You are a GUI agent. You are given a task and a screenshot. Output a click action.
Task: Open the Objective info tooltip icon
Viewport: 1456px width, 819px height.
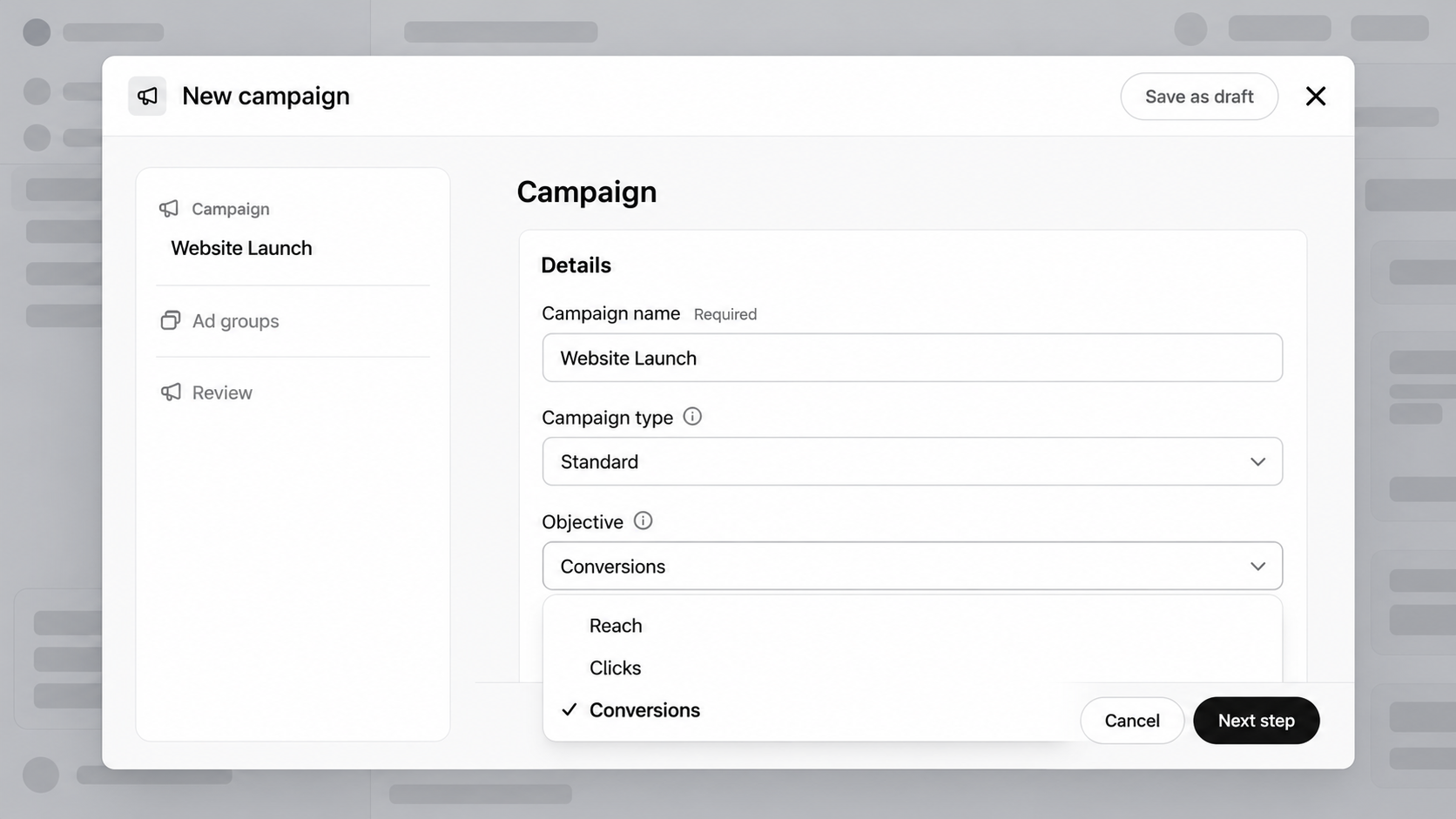pos(643,521)
